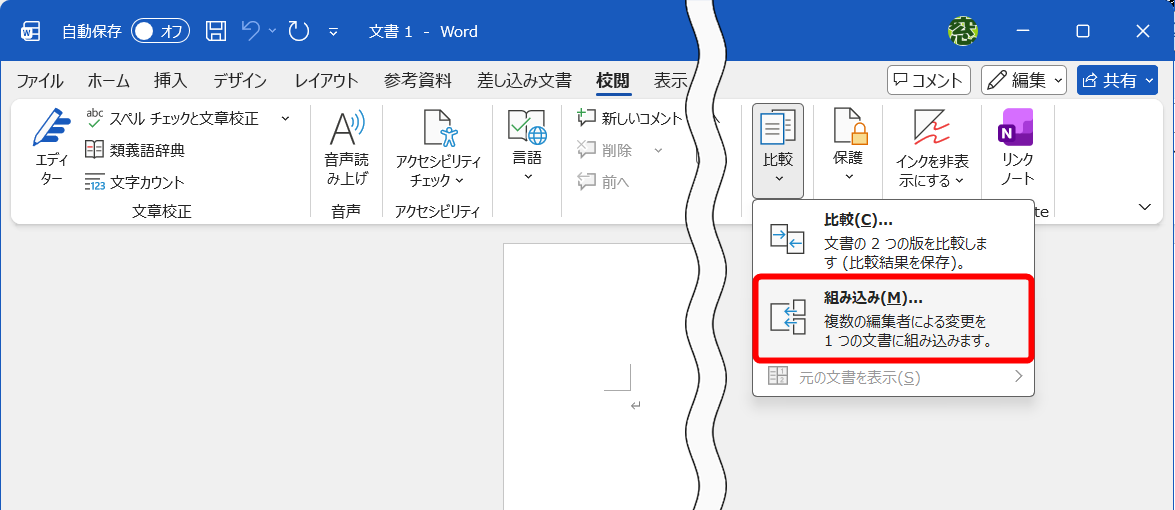This screenshot has height=510, width=1175.
Task: Minimize the Word window
Action: click(x=1024, y=31)
